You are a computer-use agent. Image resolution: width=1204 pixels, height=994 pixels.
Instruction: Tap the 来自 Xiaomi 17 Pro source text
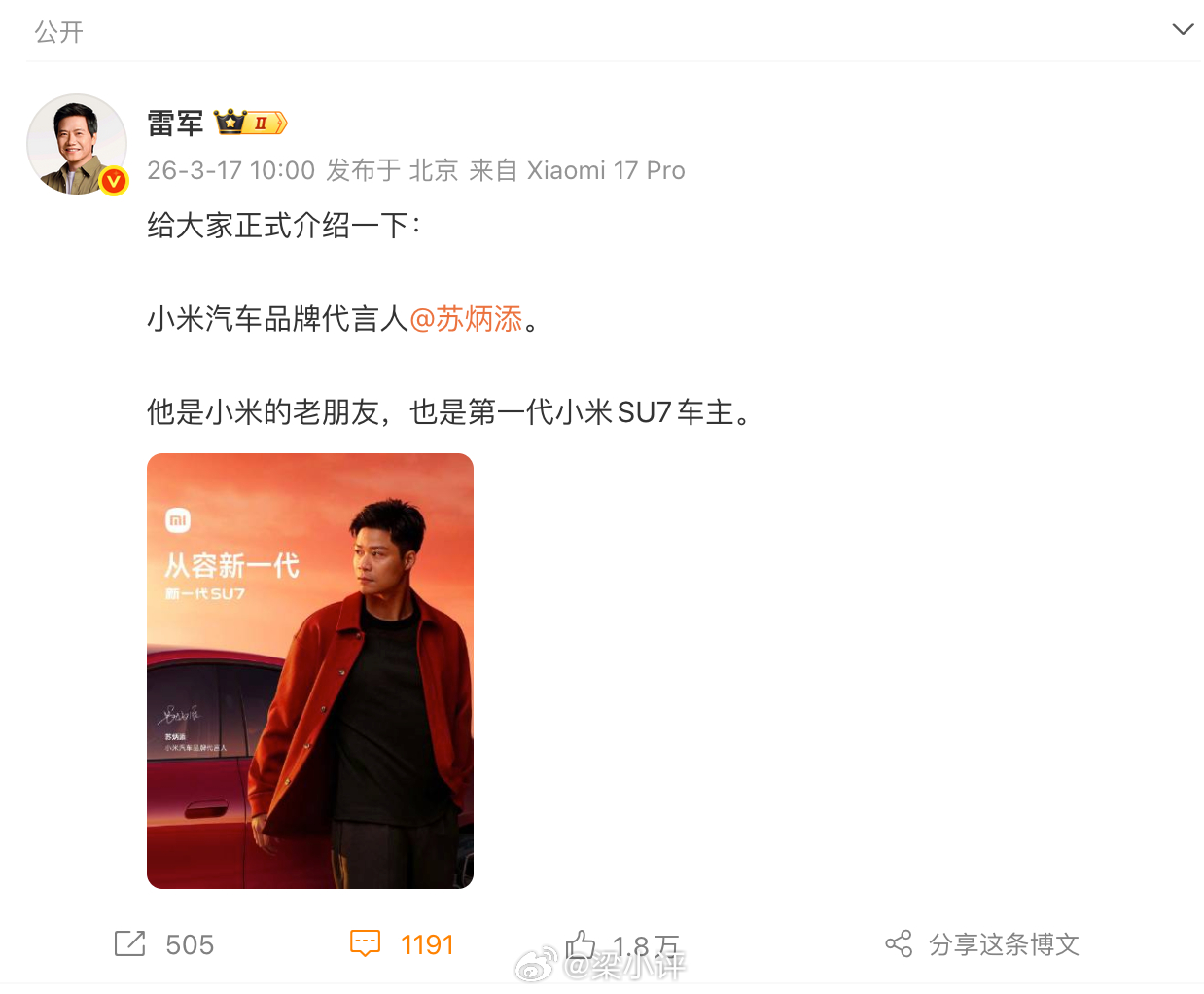577,170
